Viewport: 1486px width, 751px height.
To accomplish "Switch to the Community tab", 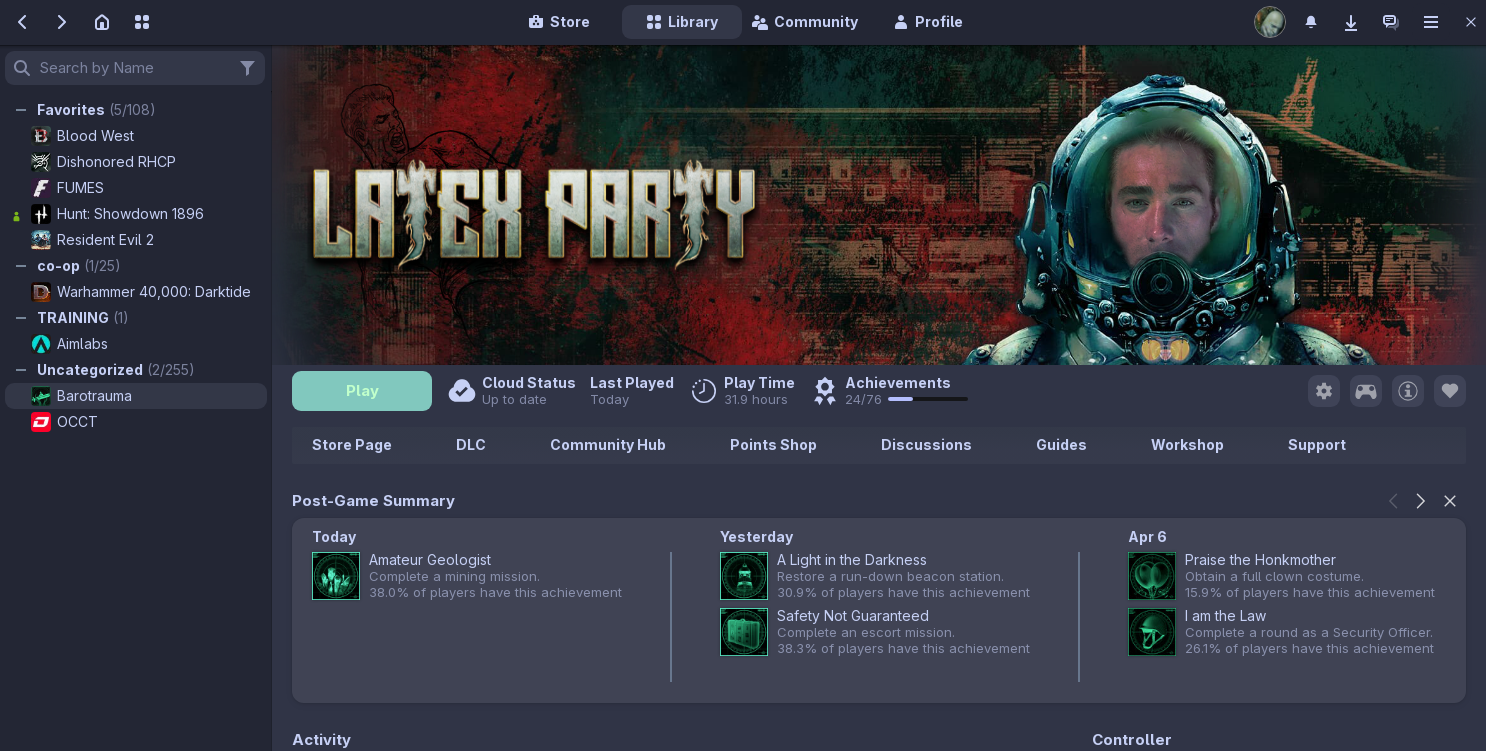I will [x=805, y=22].
